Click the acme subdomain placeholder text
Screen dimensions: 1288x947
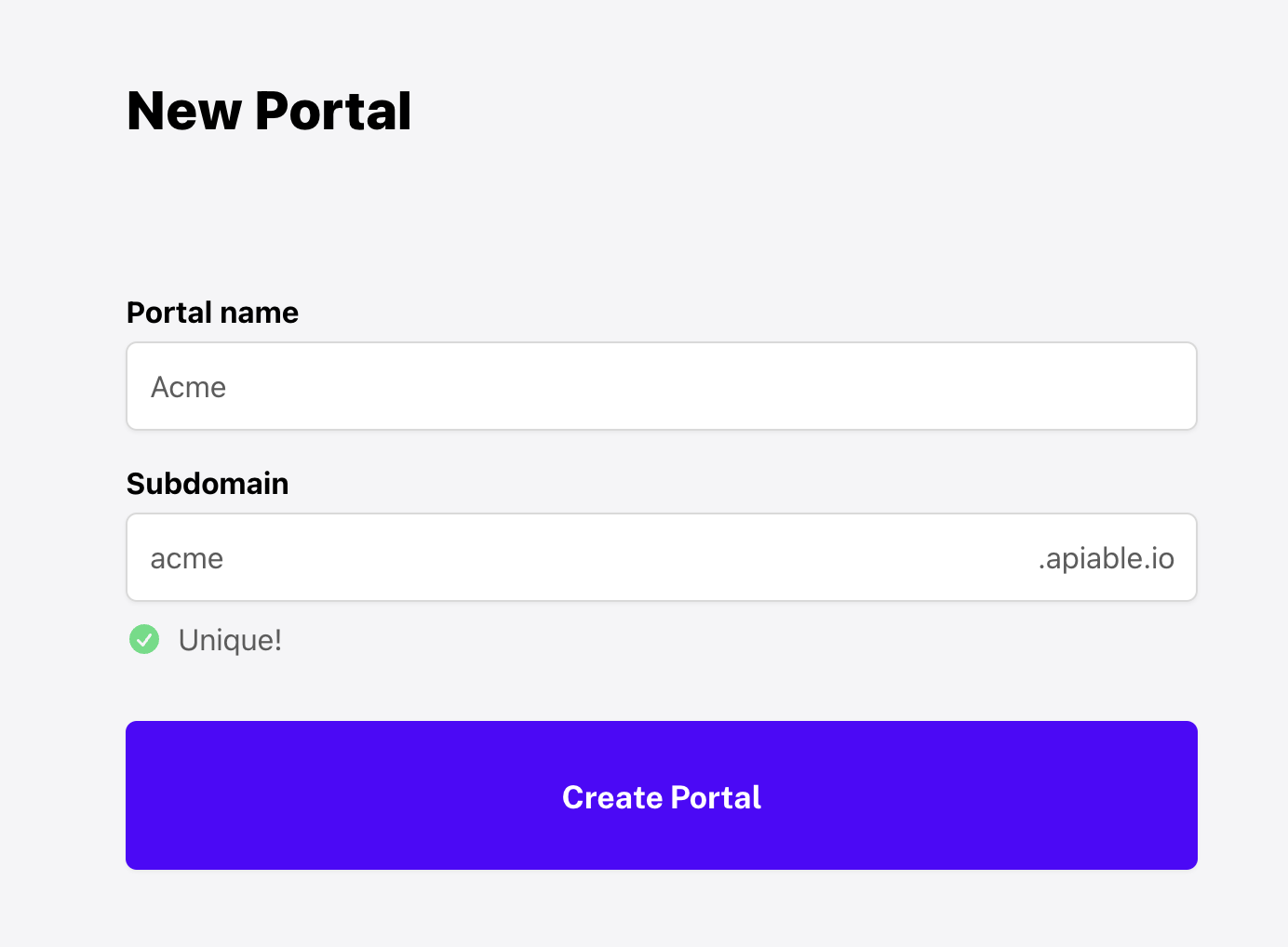(186, 557)
